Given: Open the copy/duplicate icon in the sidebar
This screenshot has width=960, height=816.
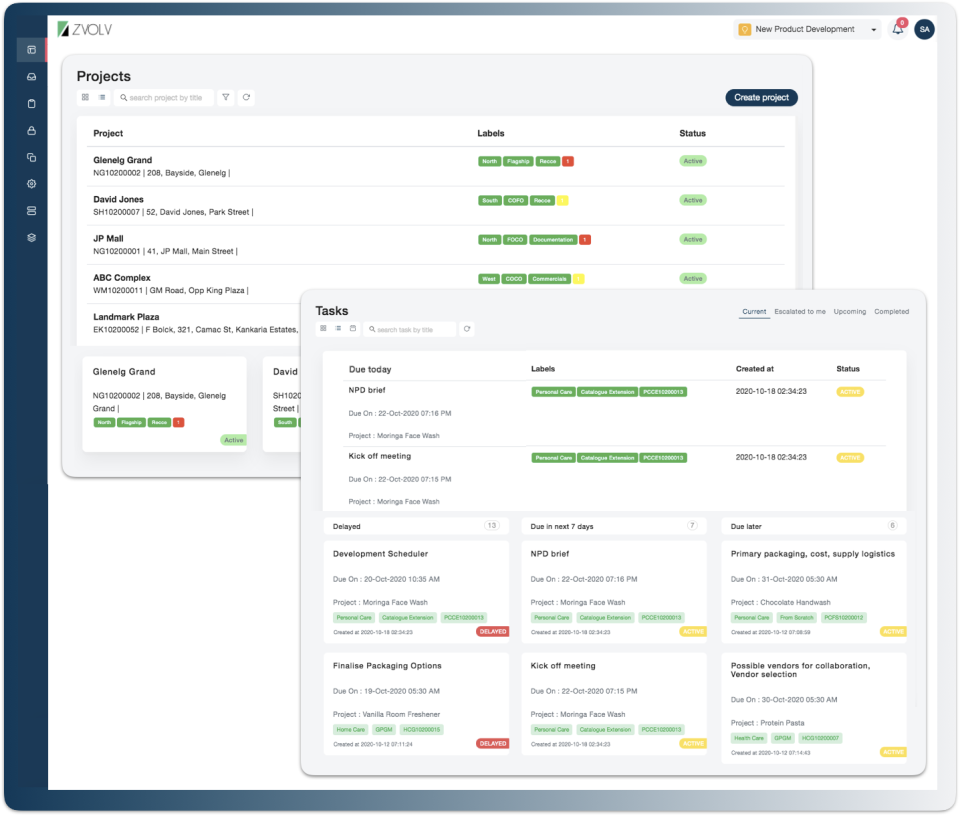Looking at the screenshot, I should click(30, 156).
